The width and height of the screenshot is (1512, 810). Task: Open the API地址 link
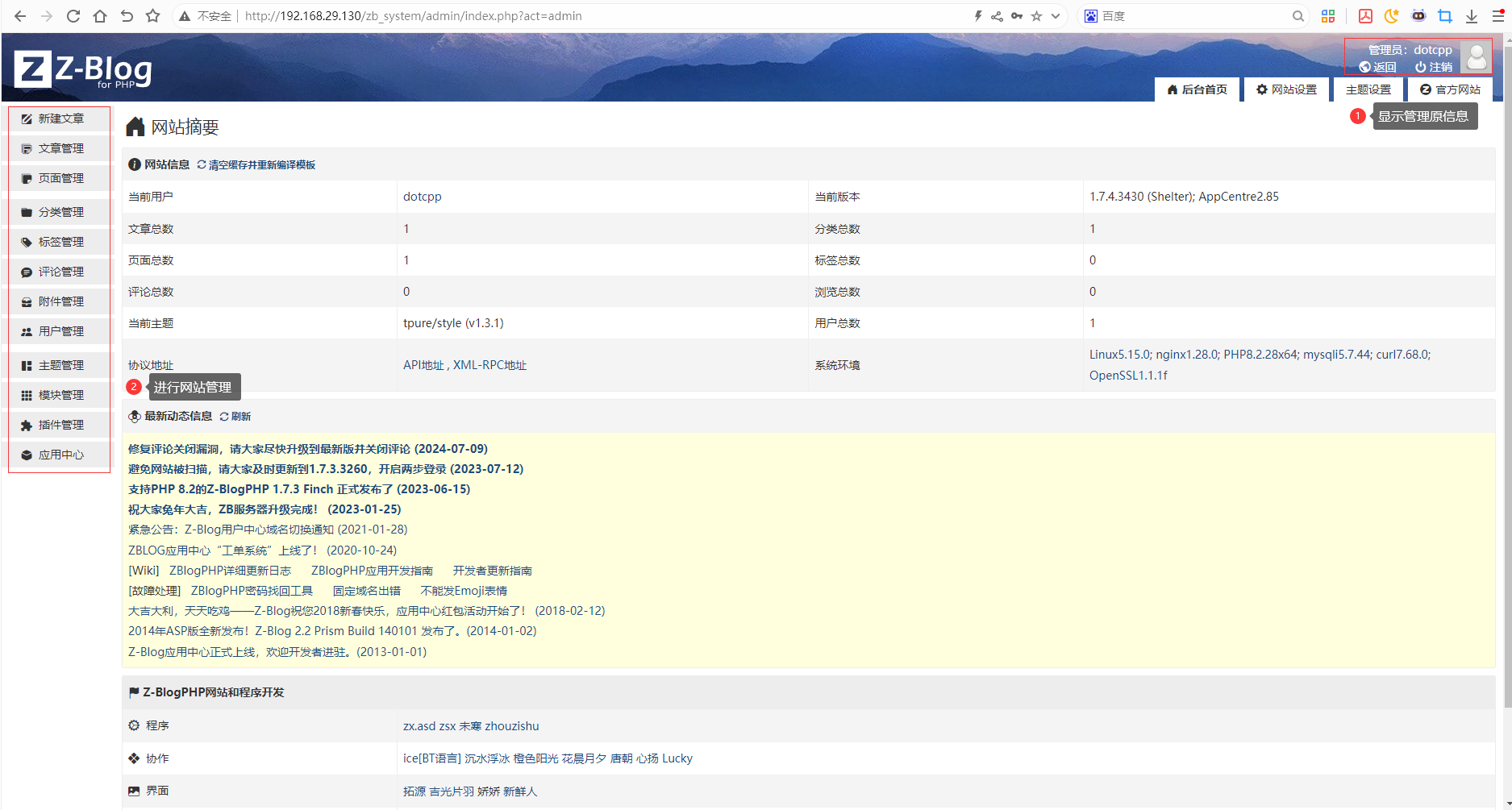coord(423,365)
